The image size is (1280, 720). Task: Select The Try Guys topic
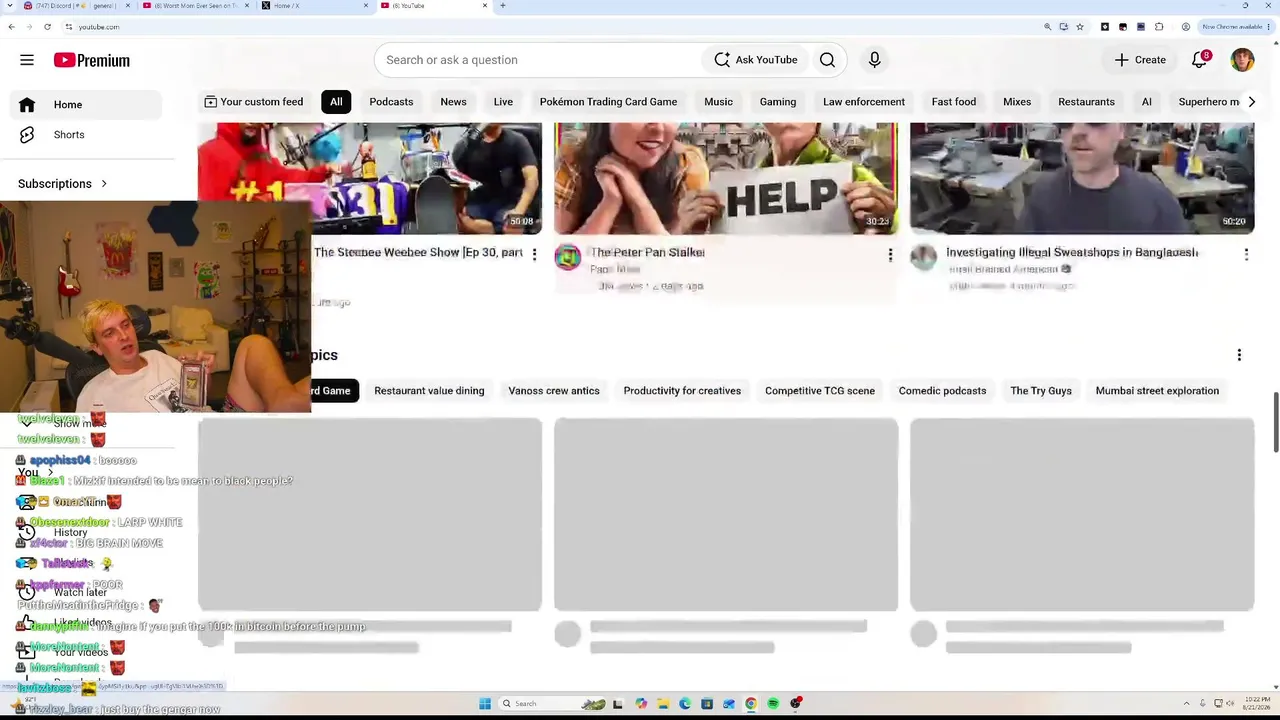click(x=1041, y=391)
